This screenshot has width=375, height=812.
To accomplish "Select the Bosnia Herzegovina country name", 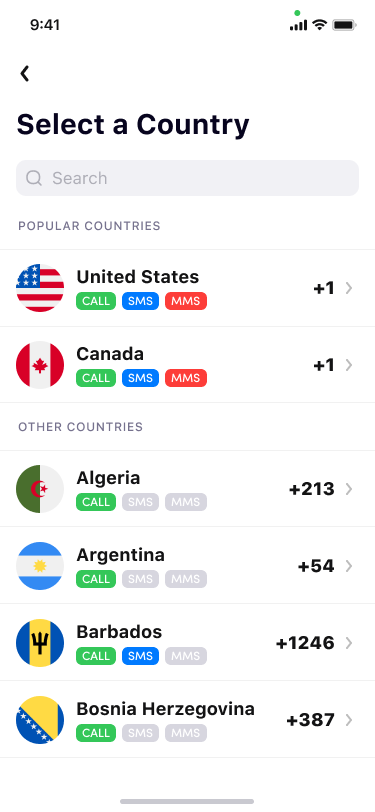I will pyautogui.click(x=165, y=708).
